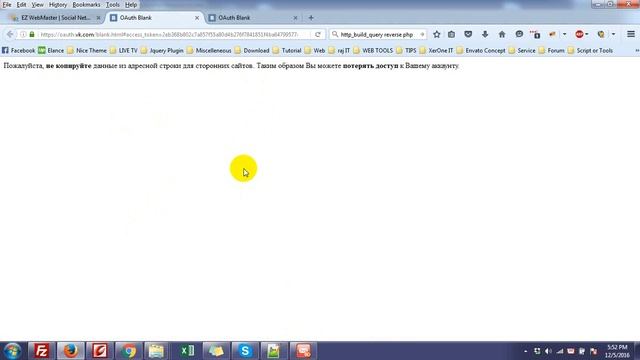This screenshot has width=640, height=360.
Task: Open the WEB TOOLS bookmark folder
Action: (x=373, y=51)
